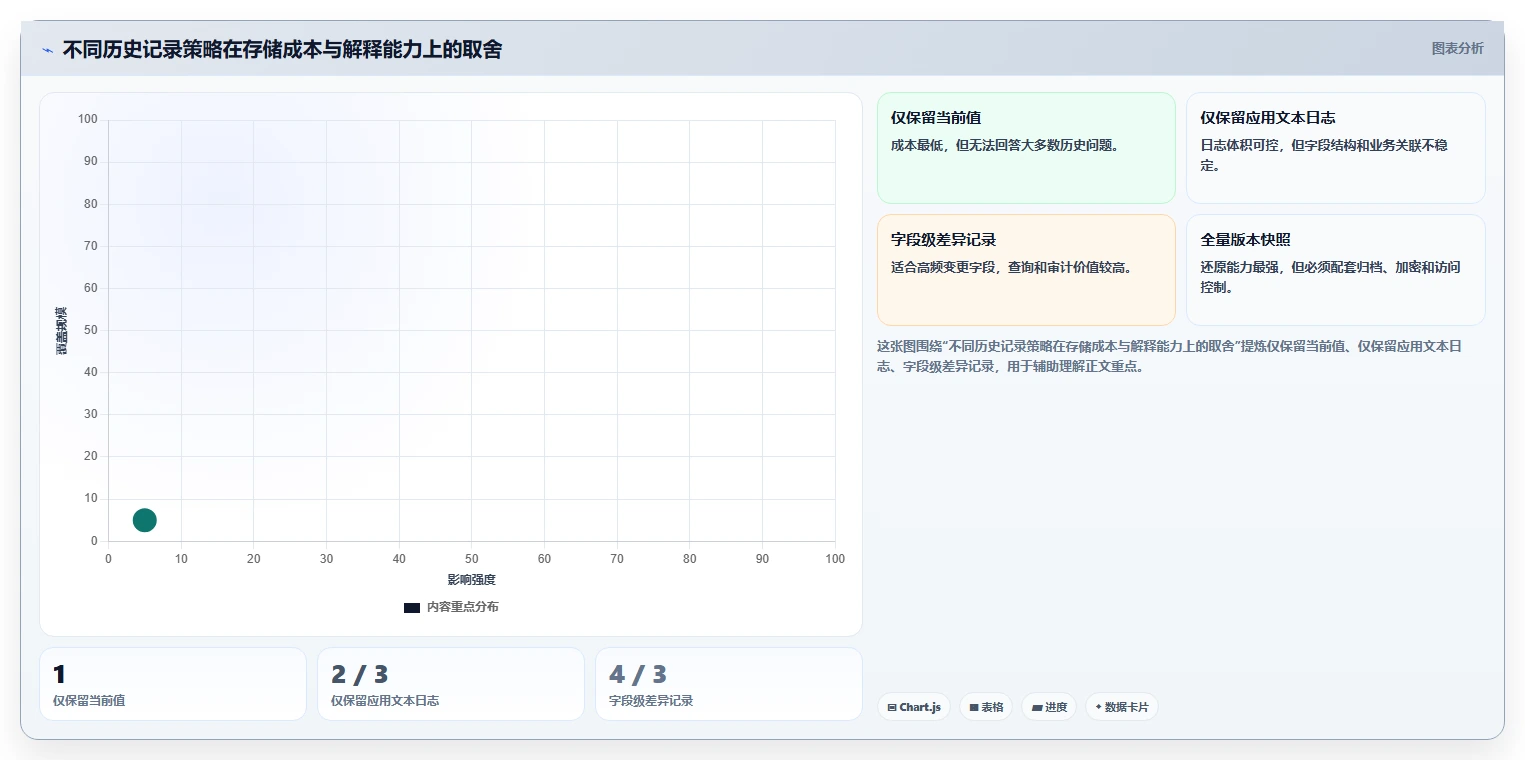The height and width of the screenshot is (760, 1525).
Task: Click the 表格 tag chip
Action: coord(986,707)
